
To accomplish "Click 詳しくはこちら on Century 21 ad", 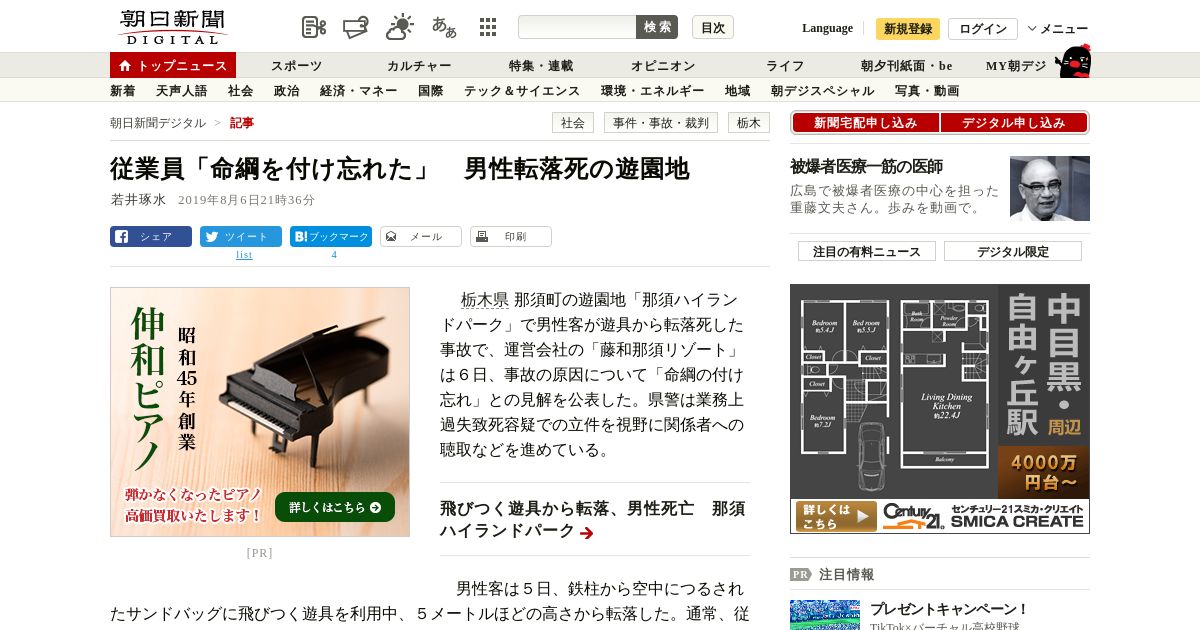I will (x=836, y=516).
